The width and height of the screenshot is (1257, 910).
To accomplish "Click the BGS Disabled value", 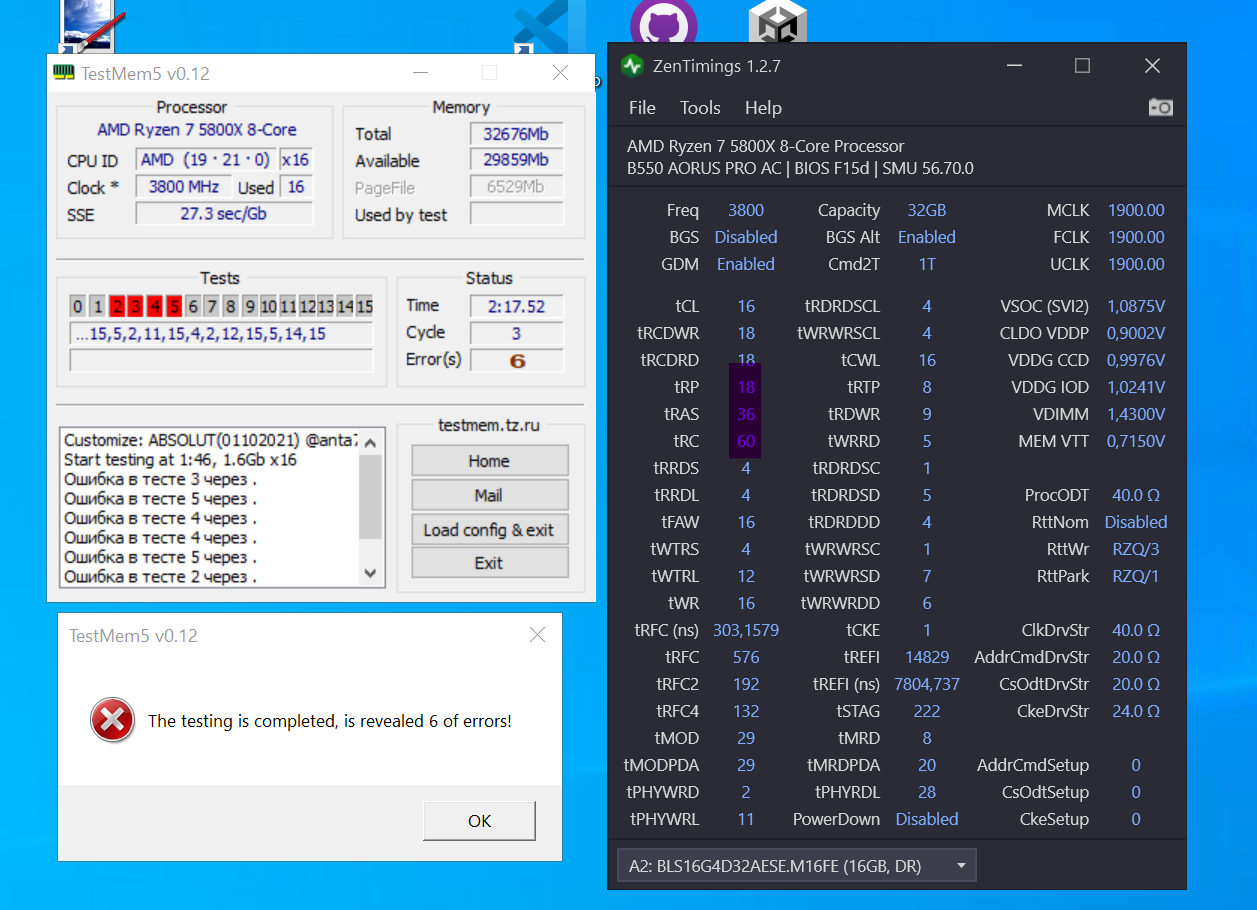I will (x=746, y=237).
